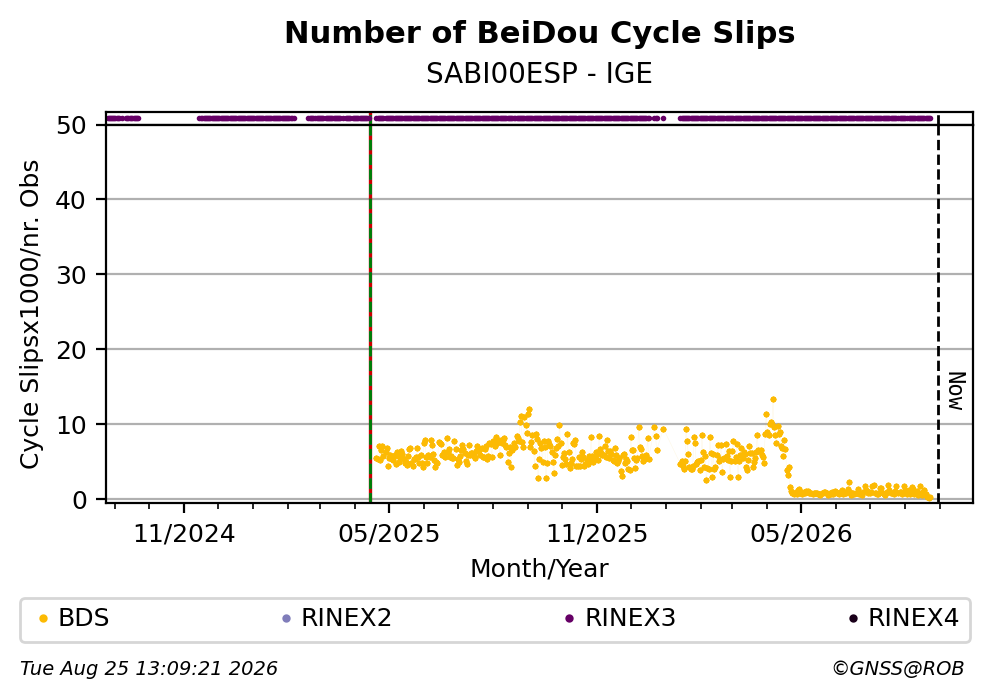Select the RINEX3 legend label
Image resolution: width=993 pixels, height=699 pixels.
(x=630, y=618)
